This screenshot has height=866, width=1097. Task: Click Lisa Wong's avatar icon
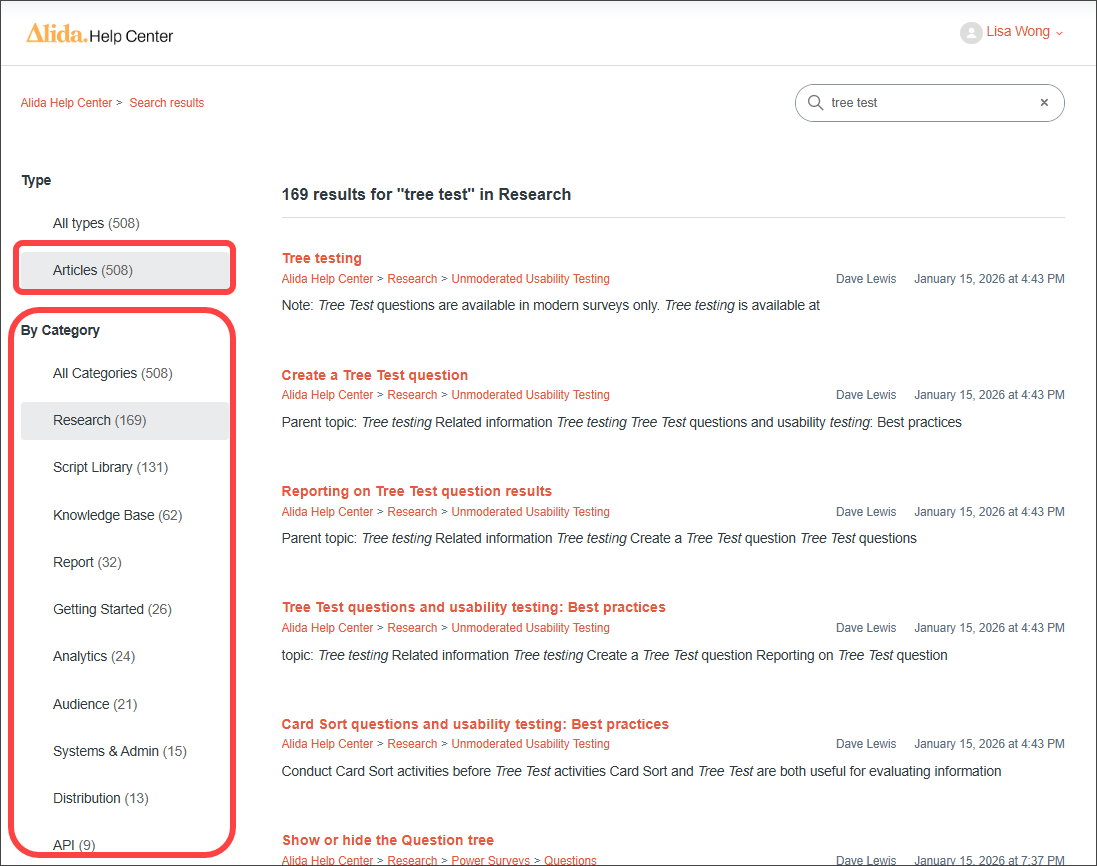pyautogui.click(x=971, y=32)
